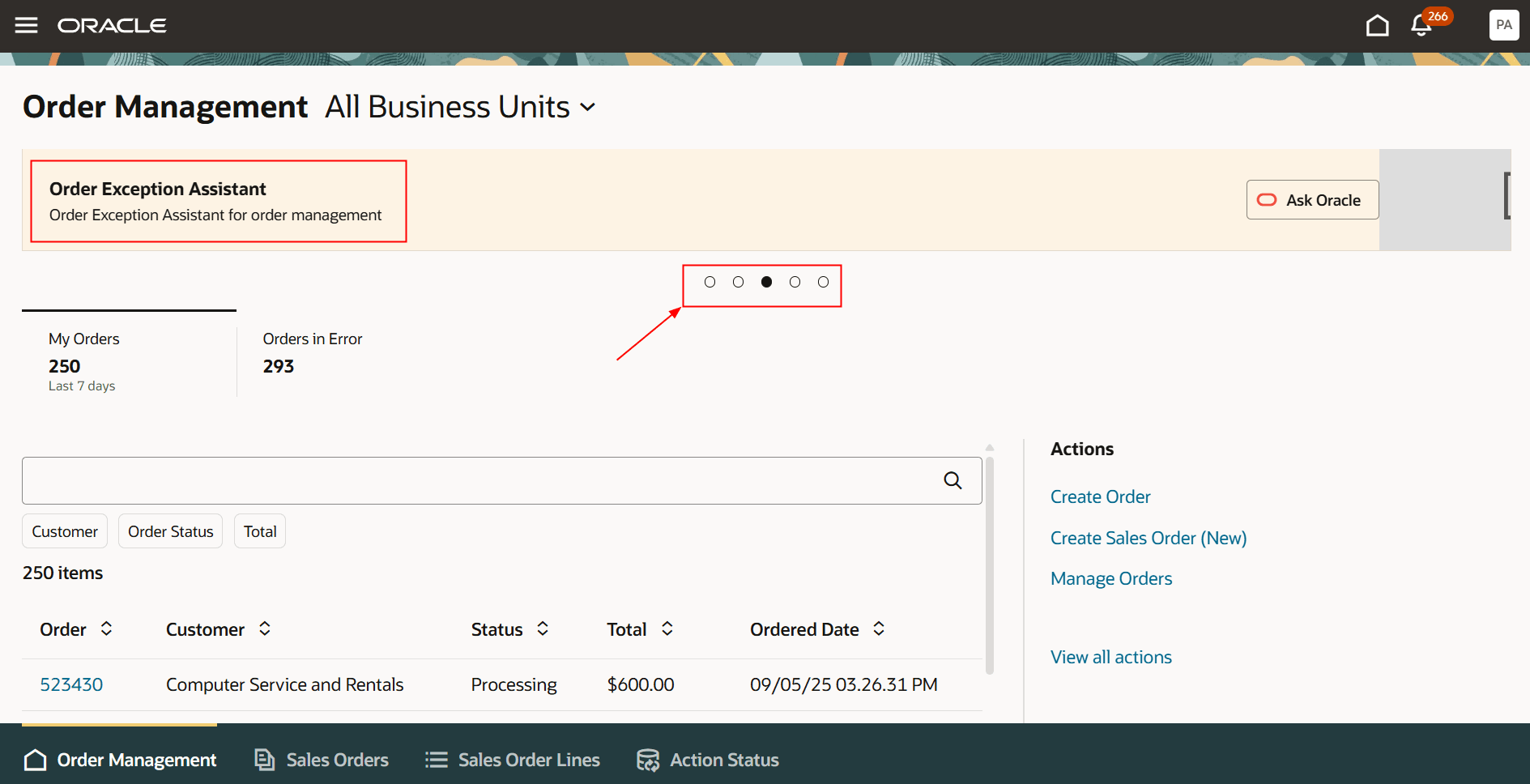The image size is (1530, 784).
Task: Select the last carousel dot
Action: (823, 282)
